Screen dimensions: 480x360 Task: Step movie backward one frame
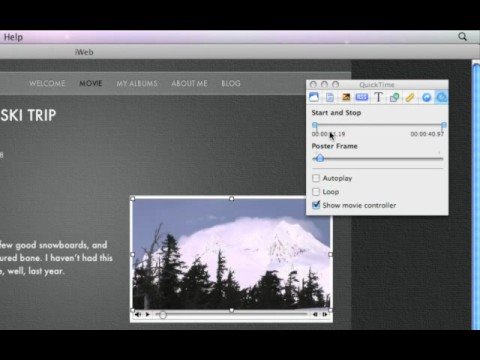click(315, 314)
